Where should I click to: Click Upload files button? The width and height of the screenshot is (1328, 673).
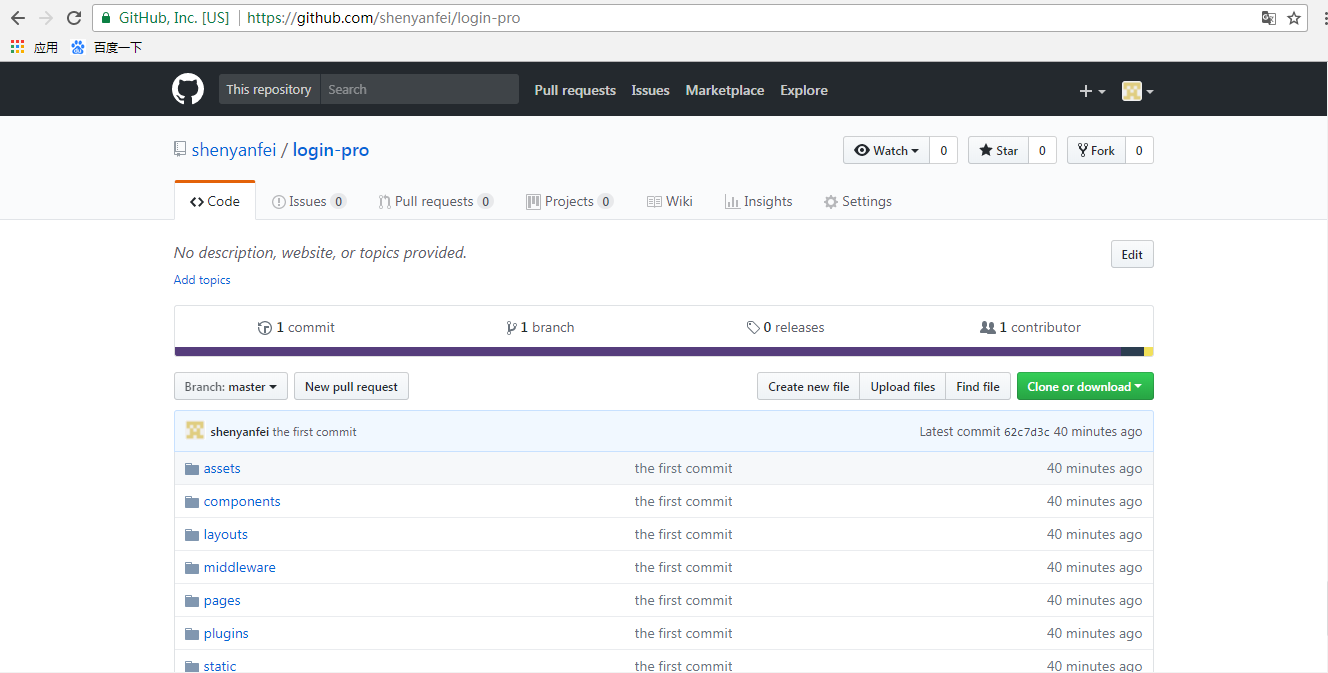click(903, 386)
